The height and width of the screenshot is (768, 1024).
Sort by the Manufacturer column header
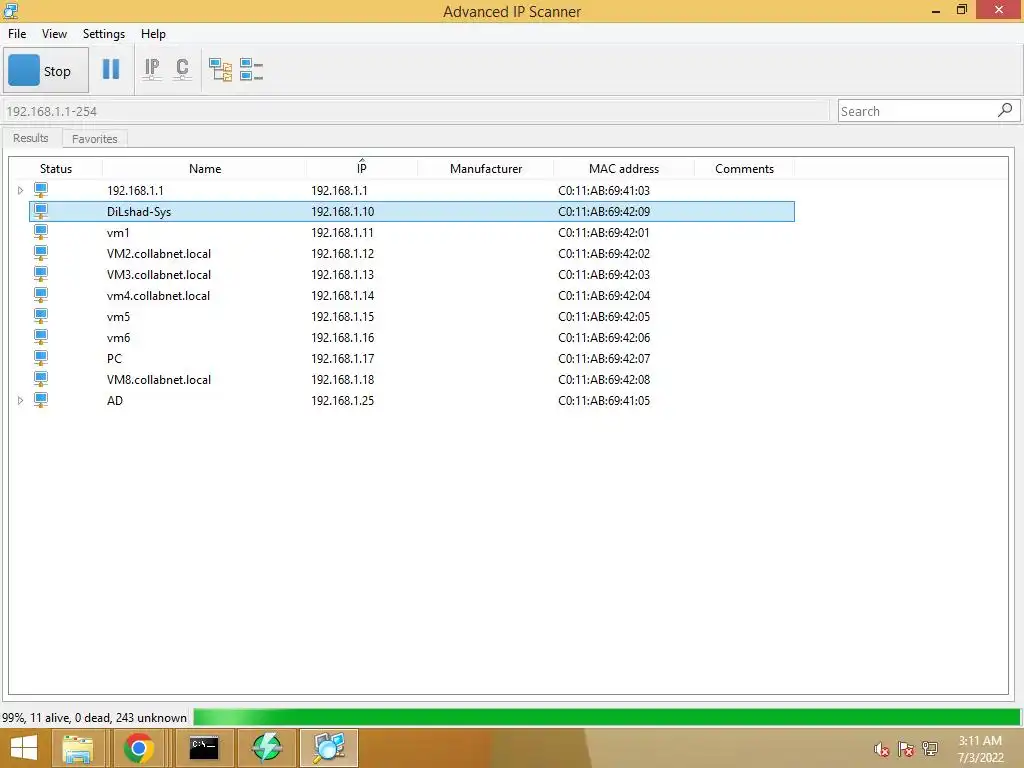coord(486,168)
